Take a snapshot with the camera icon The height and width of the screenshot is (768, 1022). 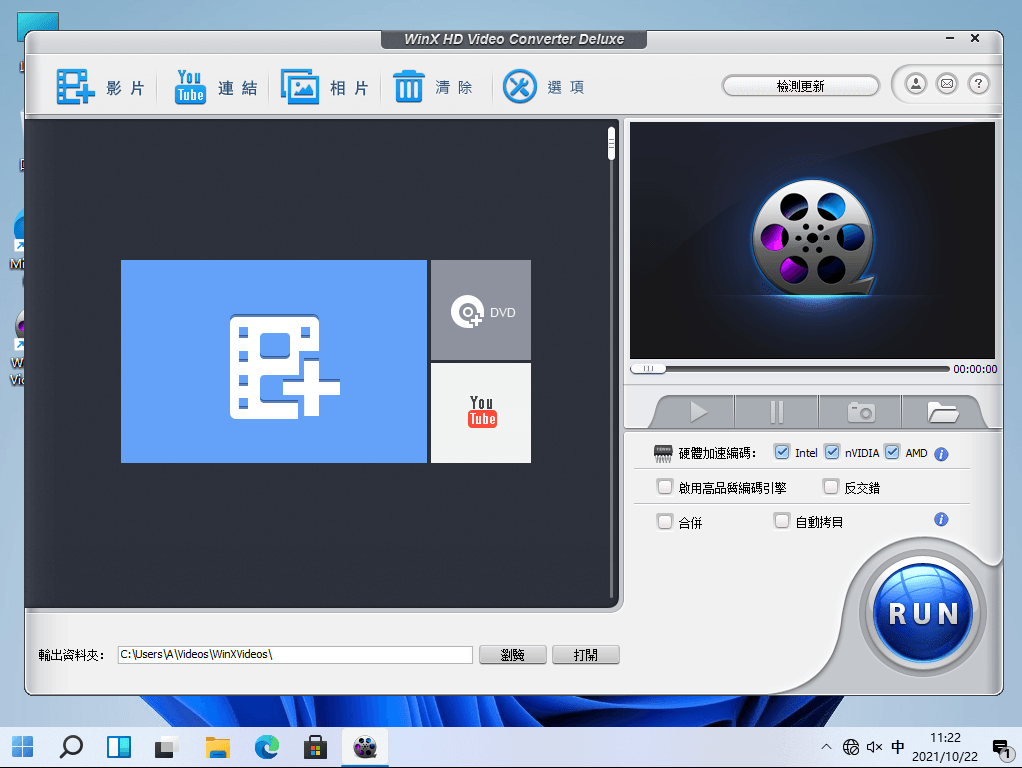coord(860,412)
